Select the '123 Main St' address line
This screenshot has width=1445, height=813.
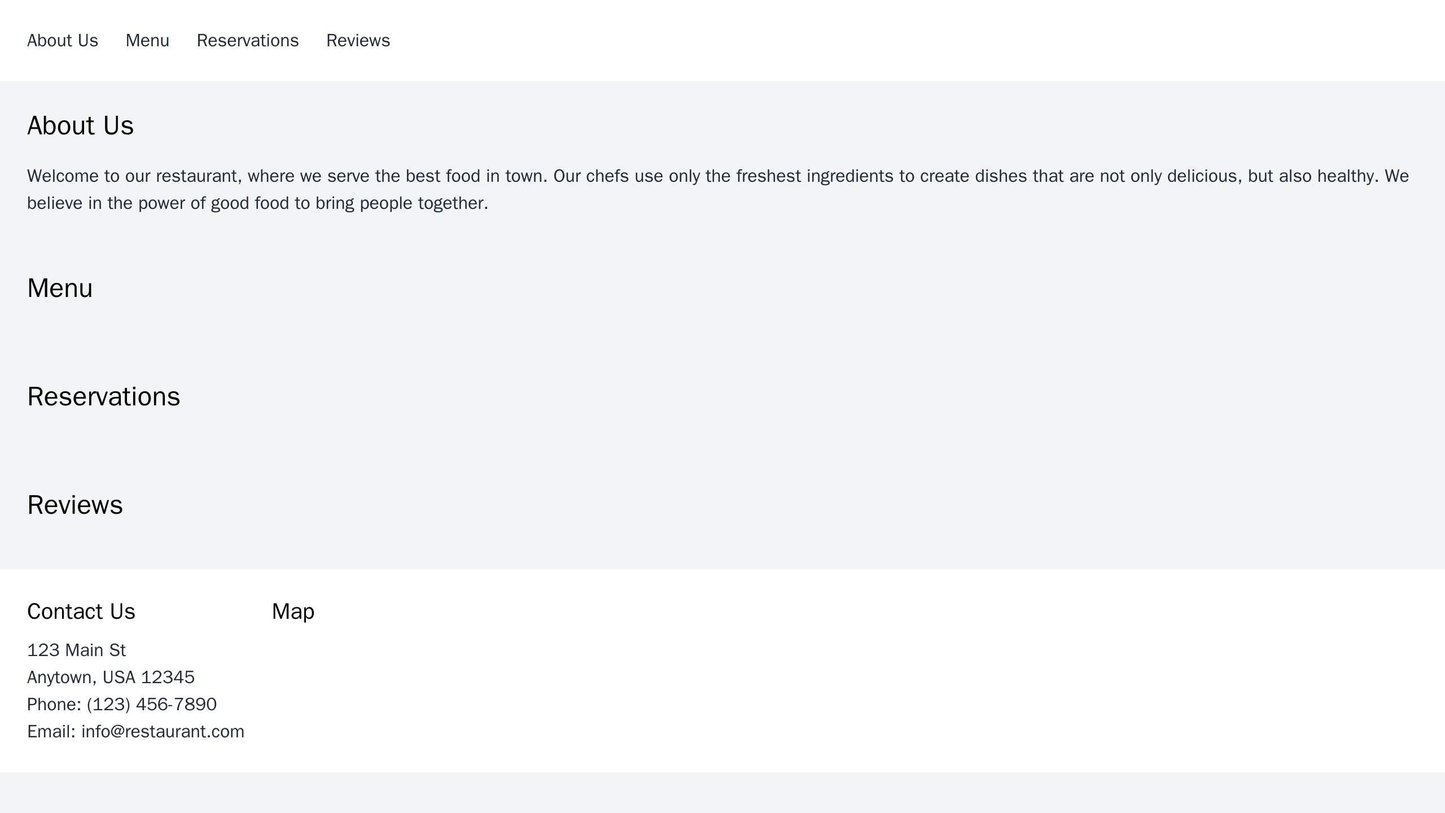click(76, 650)
